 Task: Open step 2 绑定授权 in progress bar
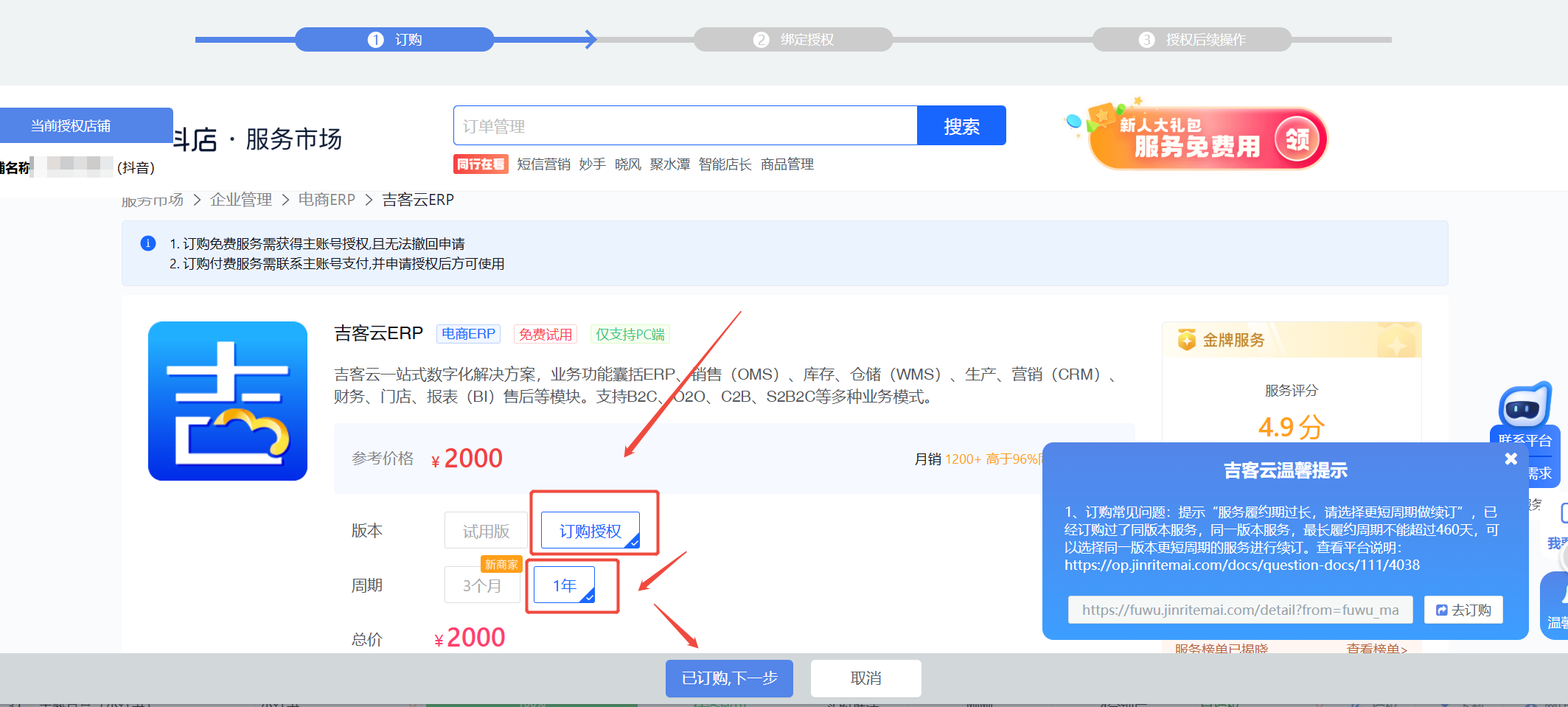pos(793,40)
